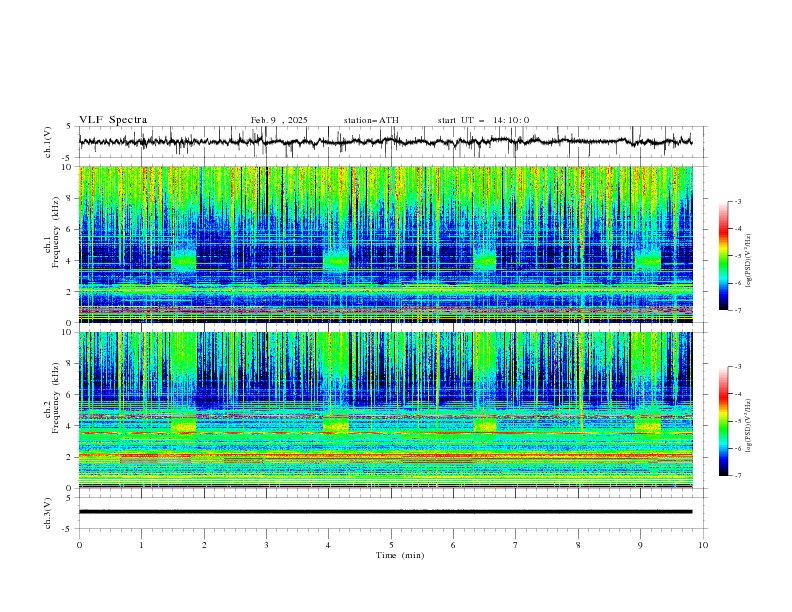Click the ch.1 PSD color bar

pyautogui.click(x=724, y=256)
